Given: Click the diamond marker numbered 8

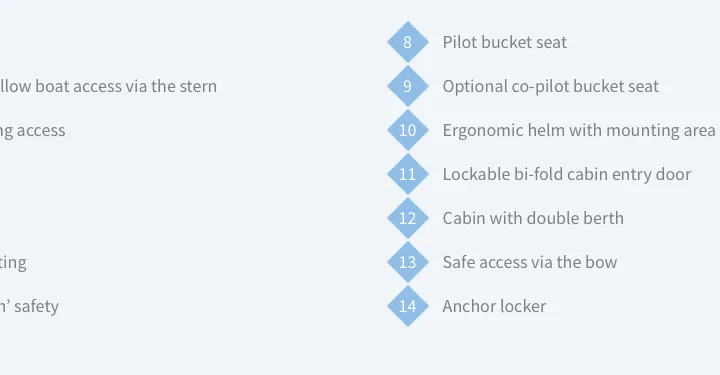Looking at the screenshot, I should click(x=408, y=42).
